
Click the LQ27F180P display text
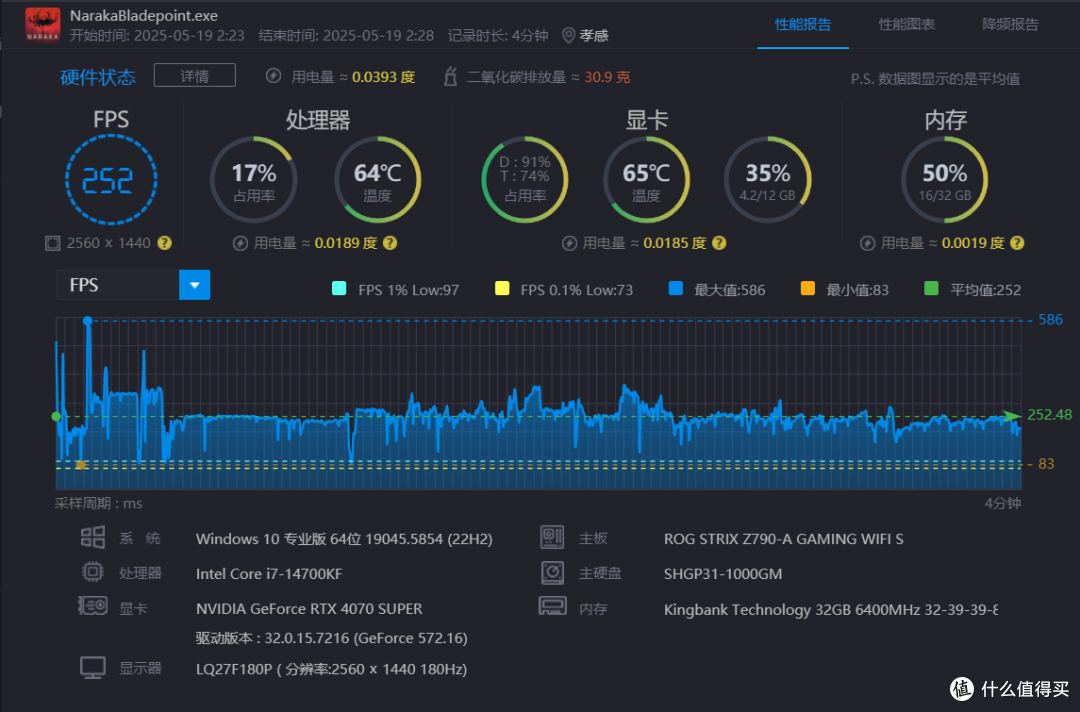(331, 669)
